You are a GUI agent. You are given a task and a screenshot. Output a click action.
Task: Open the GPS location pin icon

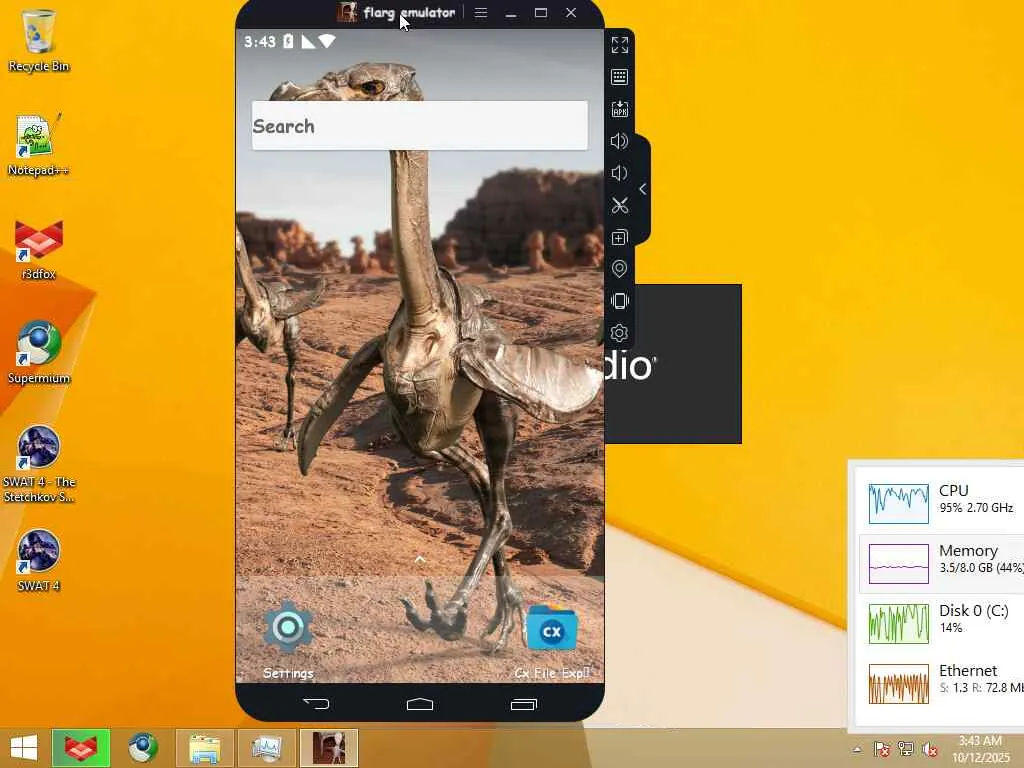click(619, 268)
